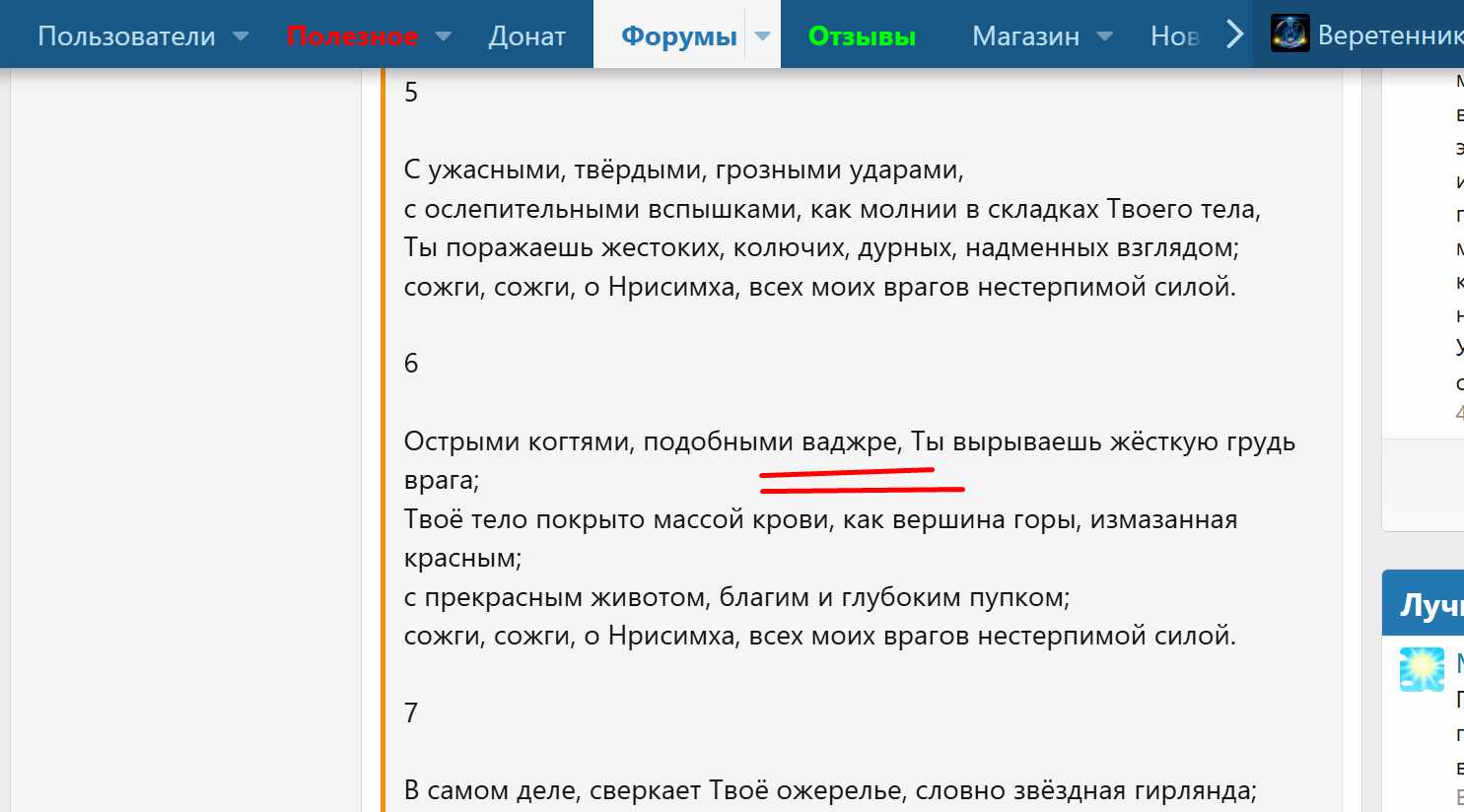Expand the dropdown arrow next to Полезное

coord(444,36)
